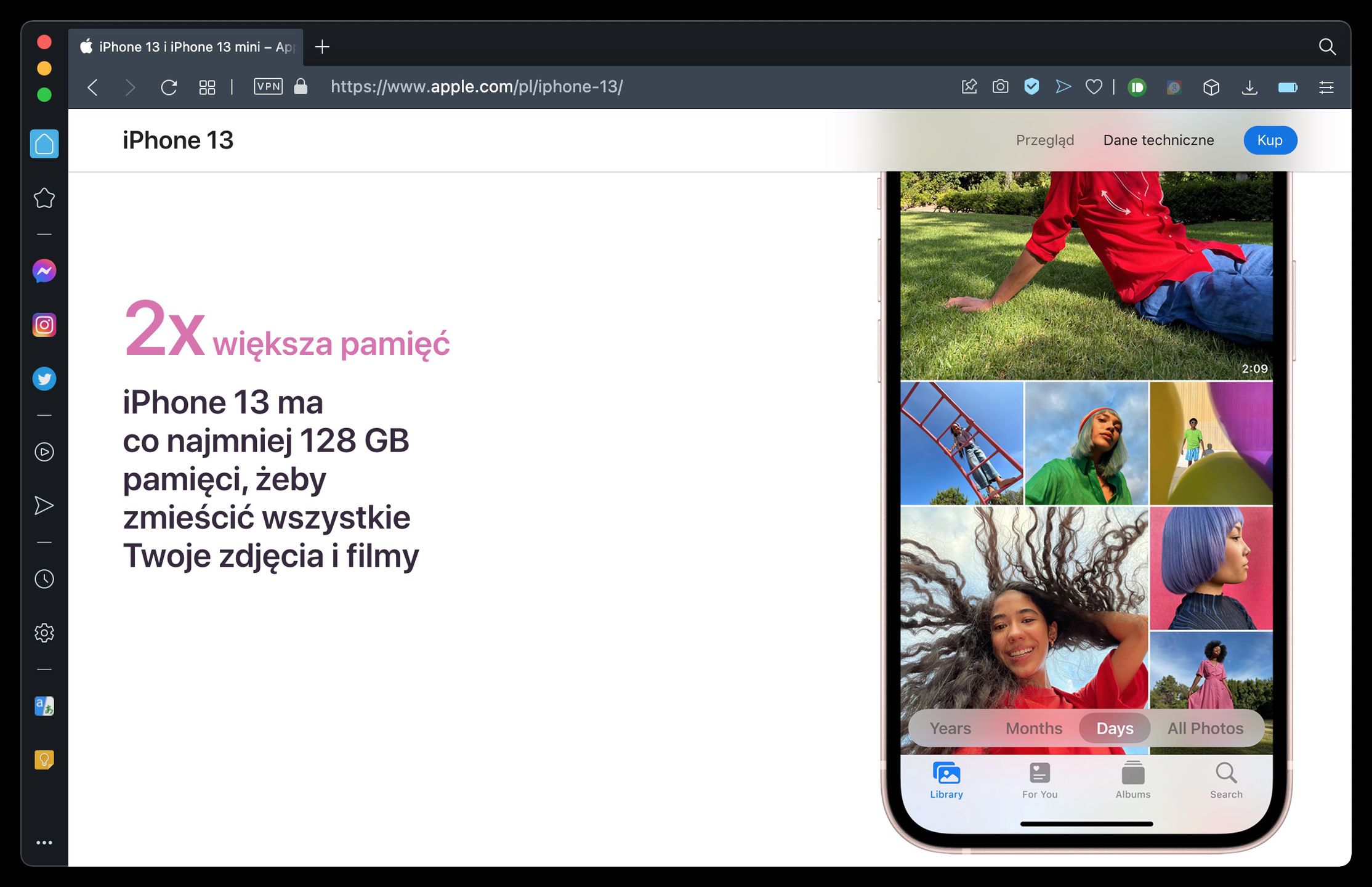The image size is (1372, 887).
Task: Open the edit snapshot pencil icon
Action: [969, 87]
